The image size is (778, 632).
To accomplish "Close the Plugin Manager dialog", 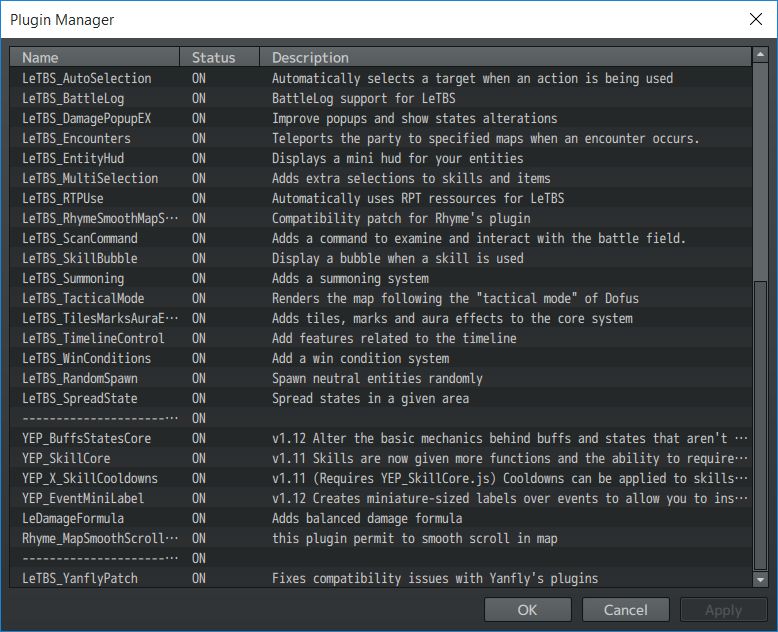I will (x=756, y=19).
